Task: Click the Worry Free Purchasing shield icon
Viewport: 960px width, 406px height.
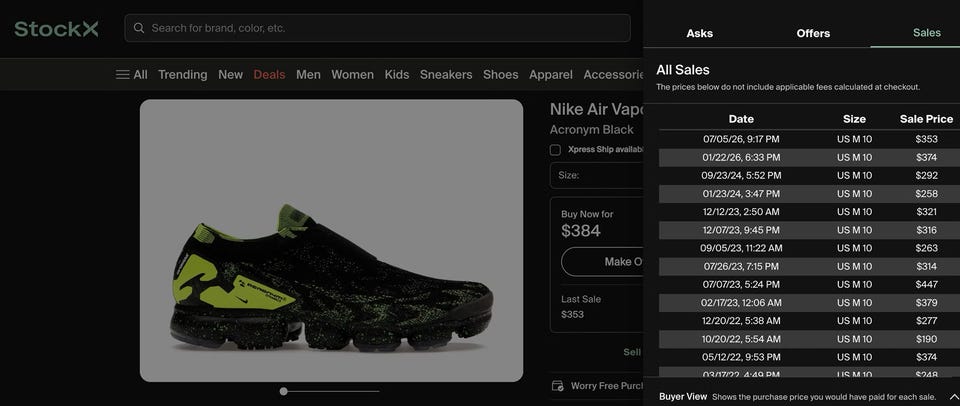Action: click(x=557, y=386)
